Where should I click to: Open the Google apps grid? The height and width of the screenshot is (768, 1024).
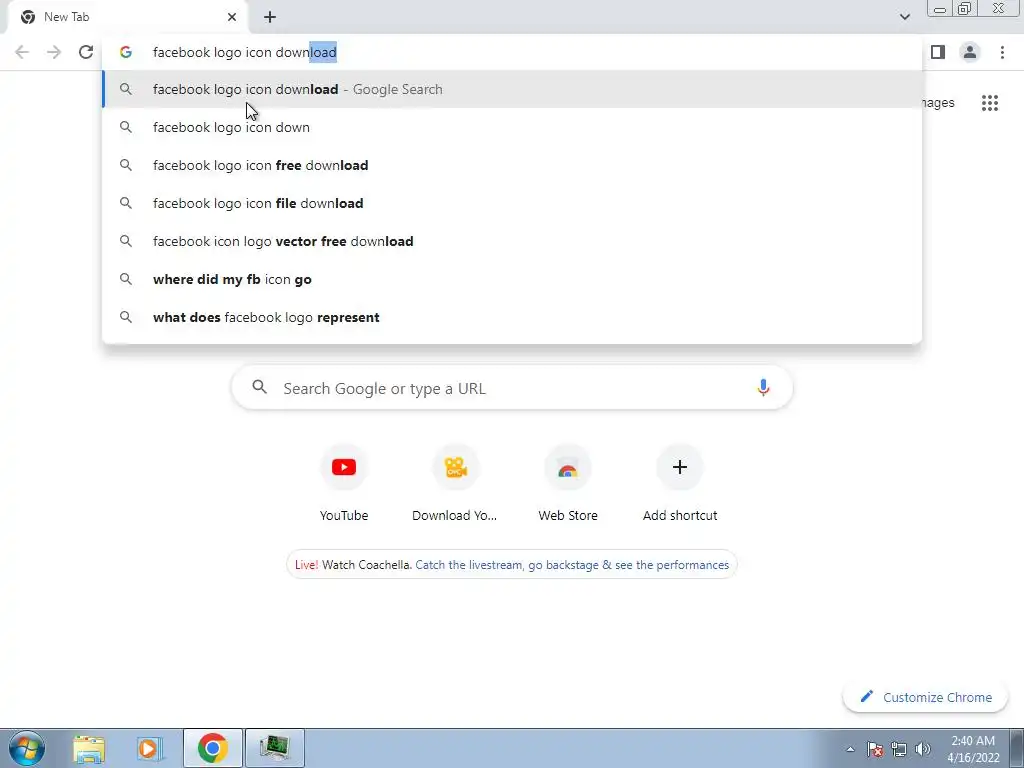(989, 103)
